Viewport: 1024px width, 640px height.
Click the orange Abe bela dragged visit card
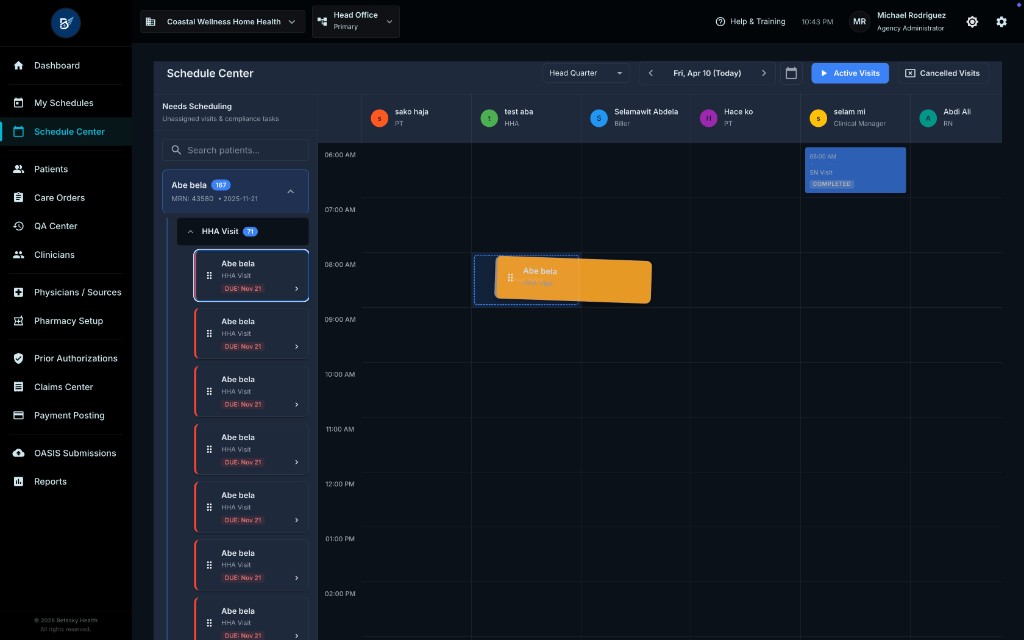click(573, 280)
